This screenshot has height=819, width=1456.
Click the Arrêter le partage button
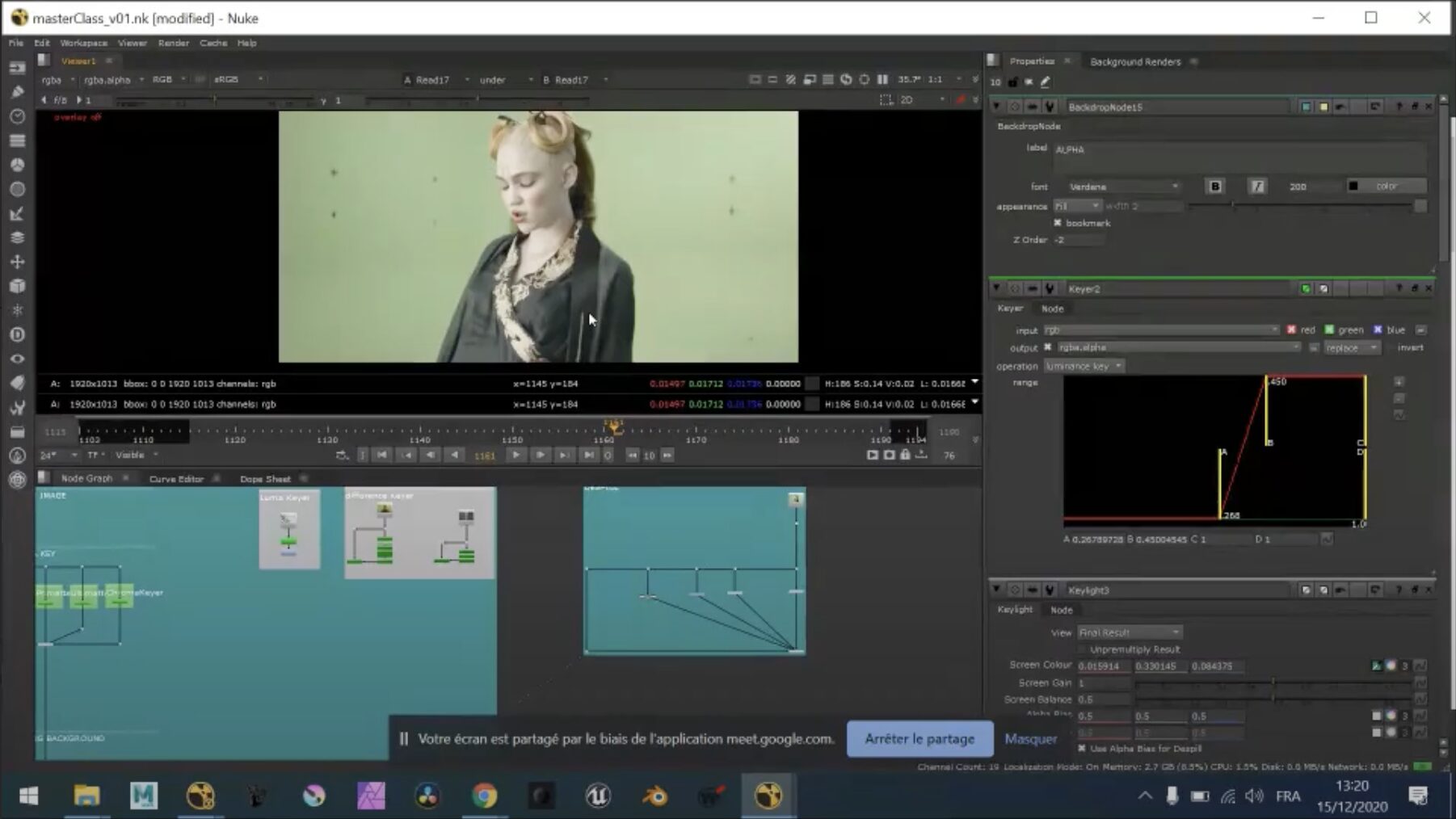[919, 738]
